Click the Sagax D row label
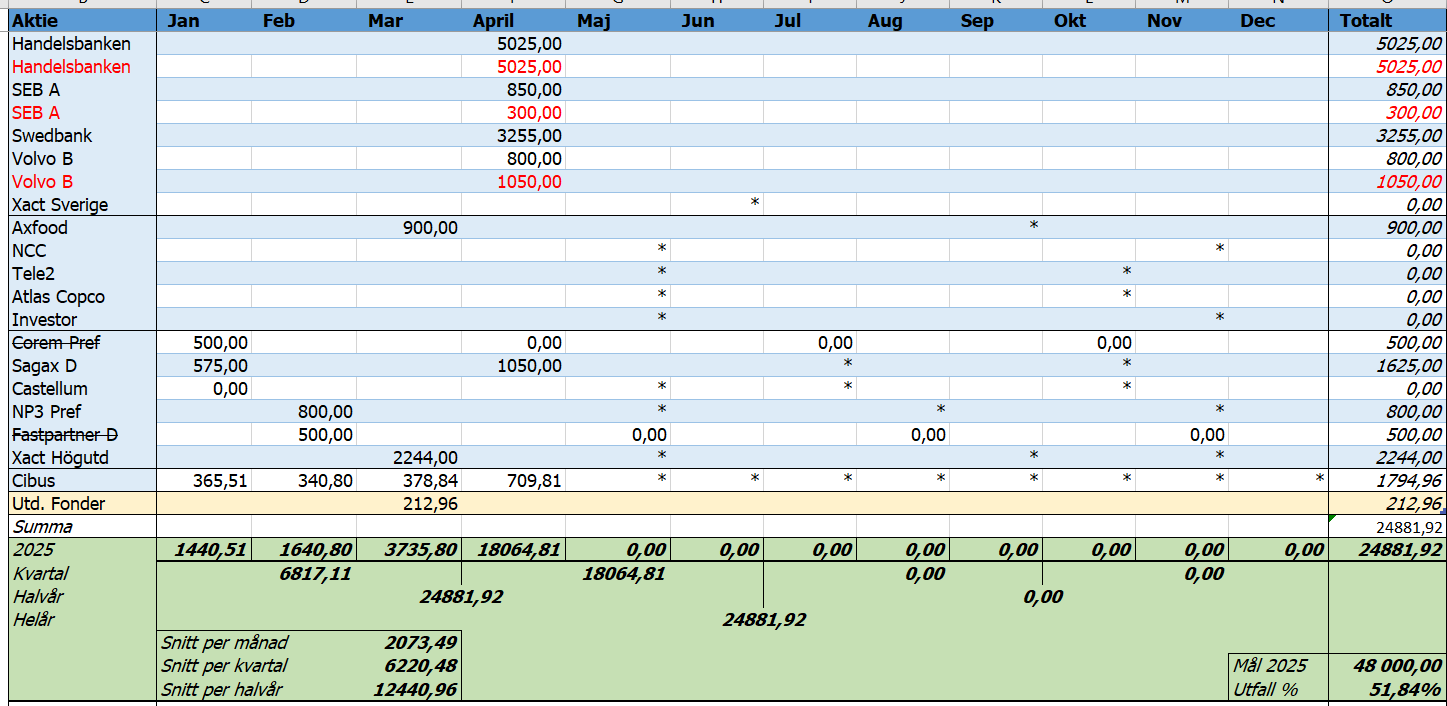The height and width of the screenshot is (706, 1447). click(x=44, y=366)
